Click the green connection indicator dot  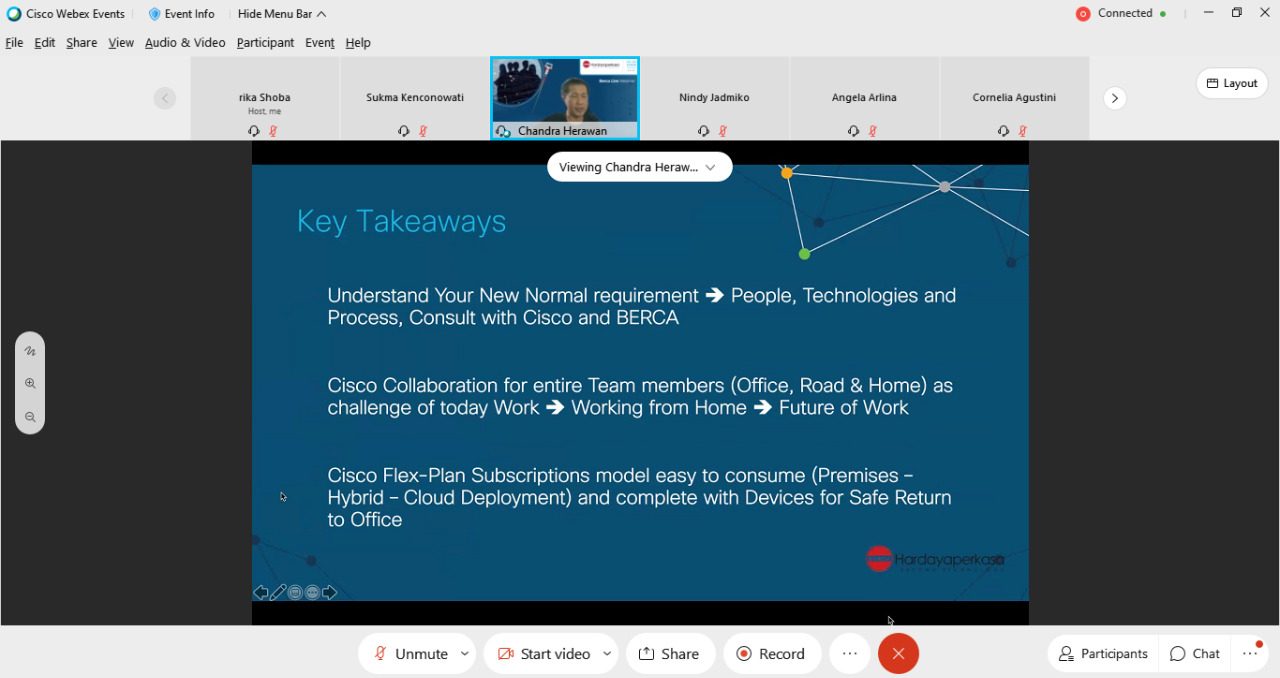tap(1163, 14)
